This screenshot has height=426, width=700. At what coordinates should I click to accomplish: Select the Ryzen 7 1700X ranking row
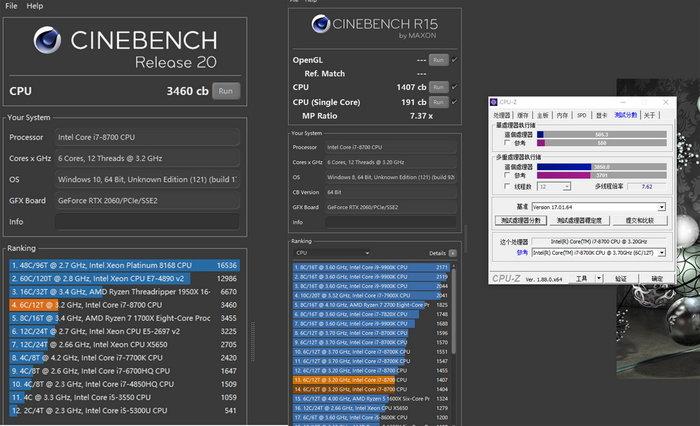124,318
